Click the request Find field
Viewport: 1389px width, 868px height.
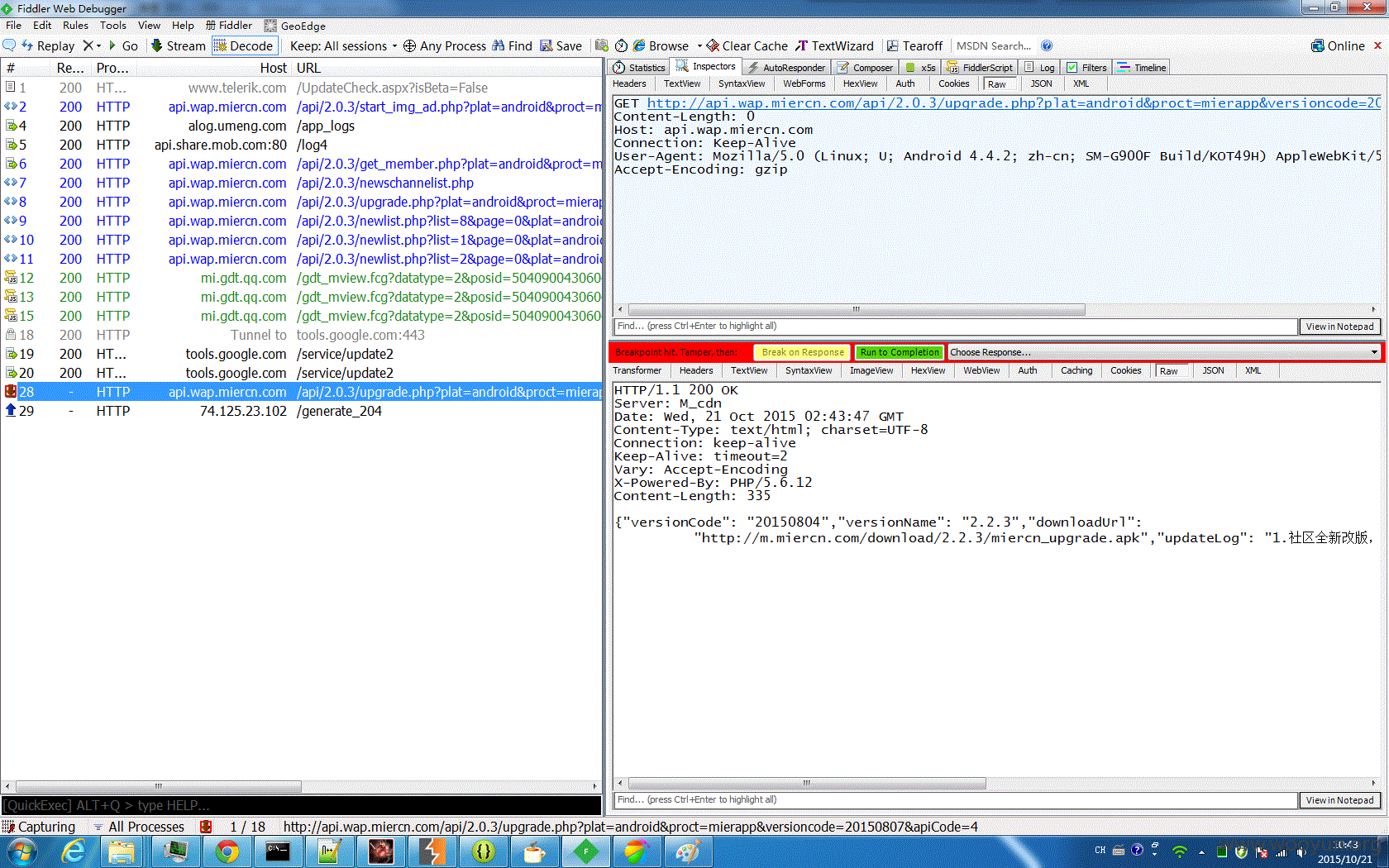click(956, 327)
